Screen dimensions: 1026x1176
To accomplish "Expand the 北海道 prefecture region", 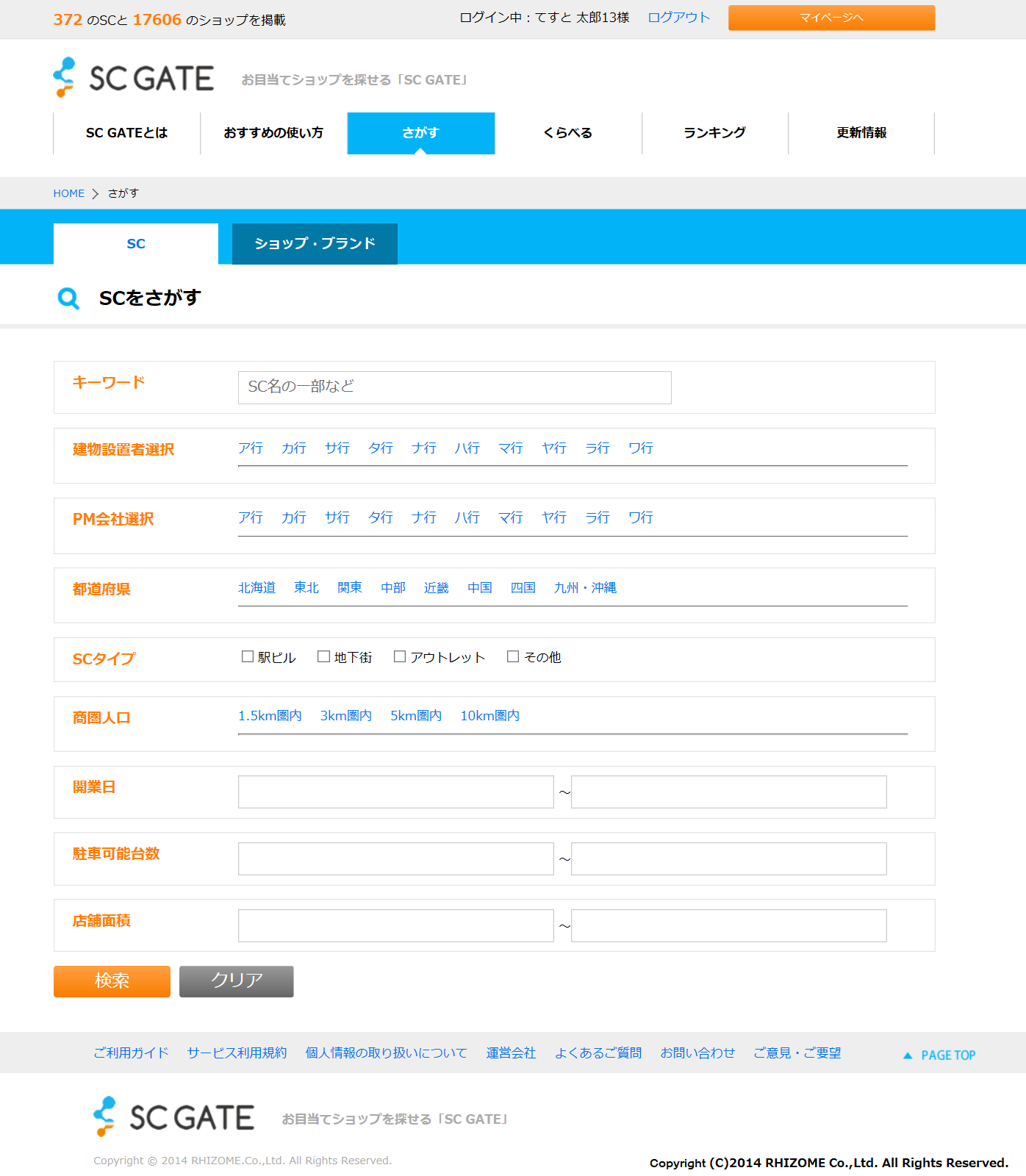I will click(257, 587).
